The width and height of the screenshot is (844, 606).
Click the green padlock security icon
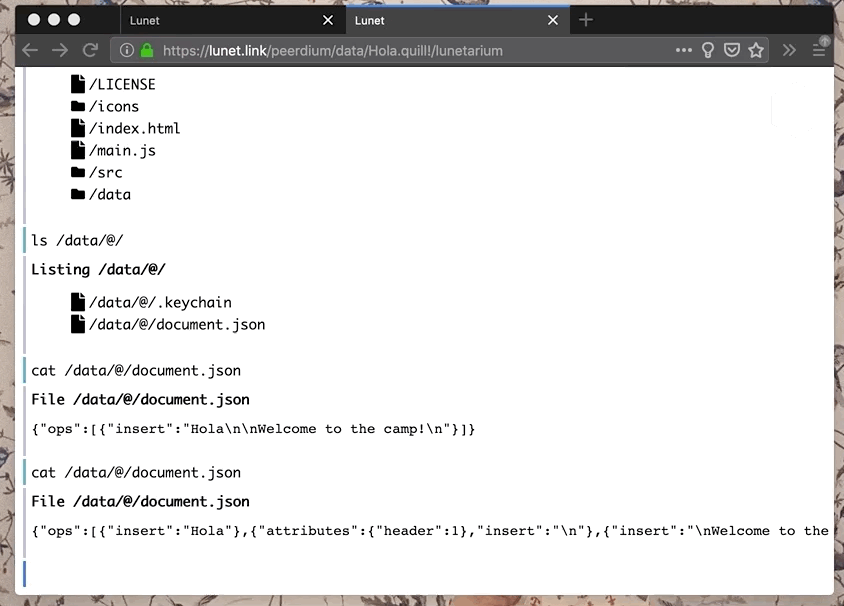pyautogui.click(x=147, y=50)
